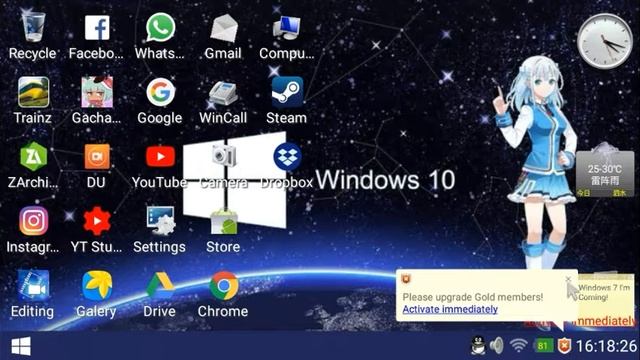
Task: Open the Galery icon
Action: [x=97, y=285]
